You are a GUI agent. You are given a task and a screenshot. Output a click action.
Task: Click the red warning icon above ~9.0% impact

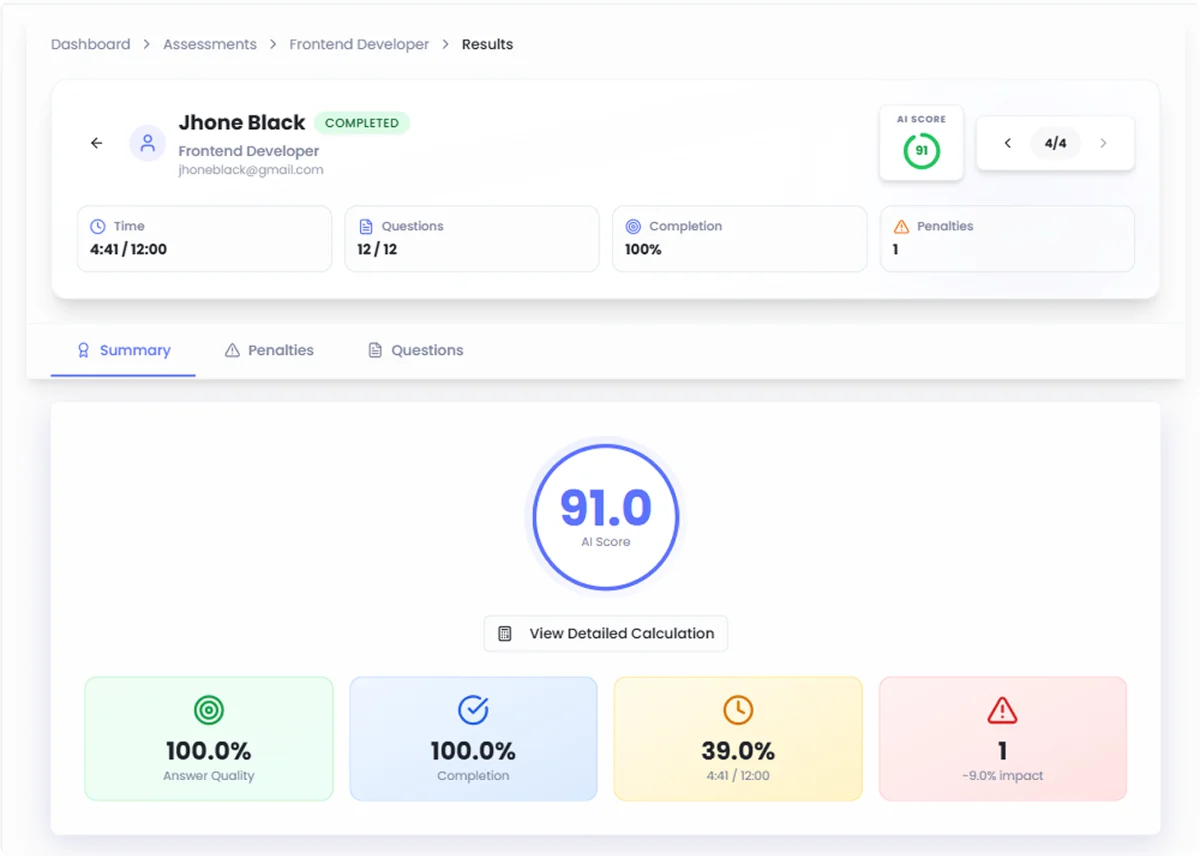tap(1002, 710)
